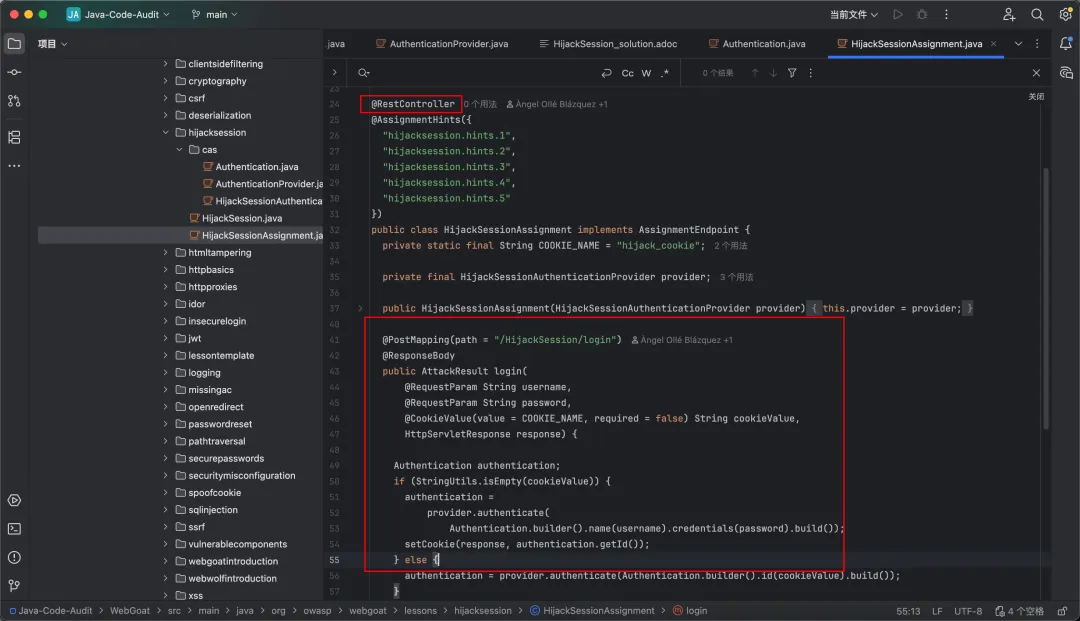Open the Structure tool window icon
1080x621 pixels.
pos(14,137)
